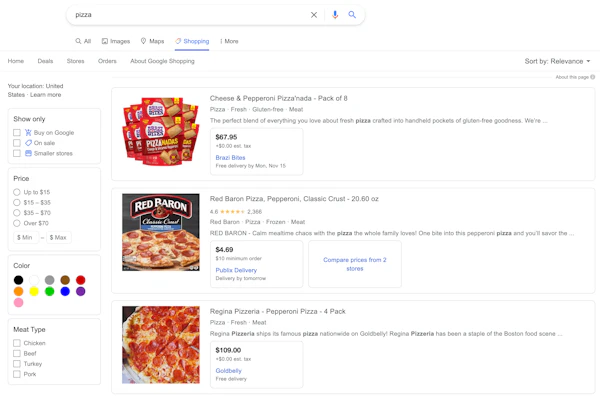Filter by red color swatch
Viewport: 600px width, 397px height.
coord(80,280)
